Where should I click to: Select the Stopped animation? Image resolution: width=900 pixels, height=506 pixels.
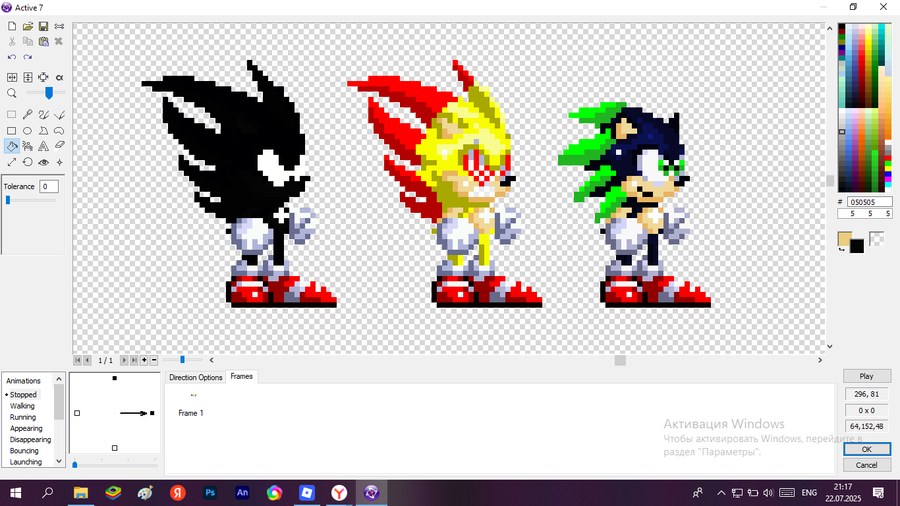(23, 395)
